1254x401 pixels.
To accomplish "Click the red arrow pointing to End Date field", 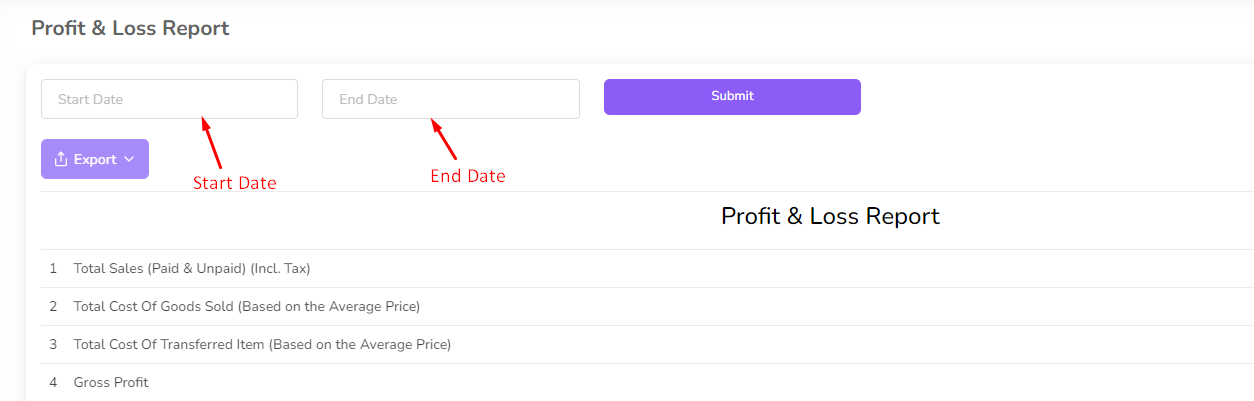I will (443, 139).
